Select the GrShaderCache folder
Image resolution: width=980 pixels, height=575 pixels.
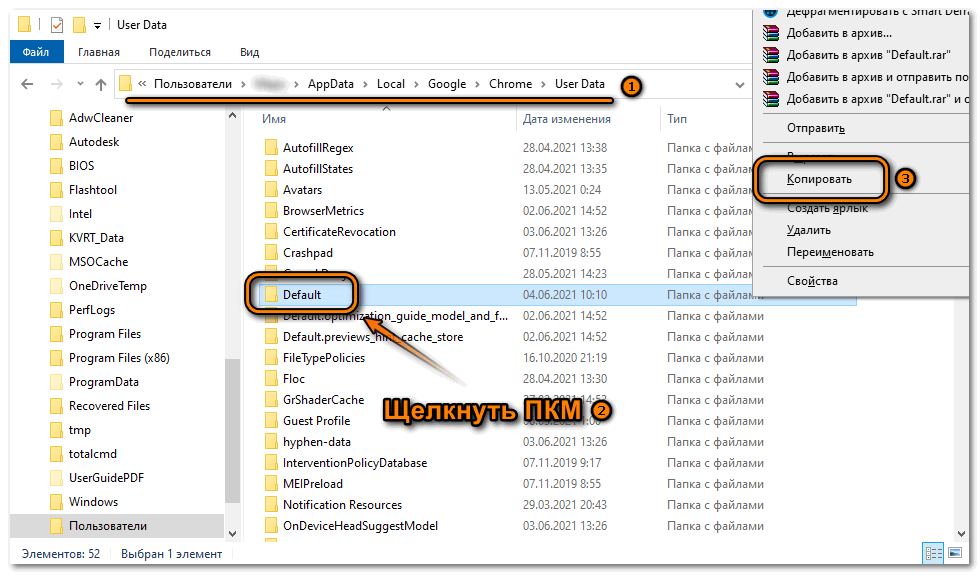click(x=323, y=399)
